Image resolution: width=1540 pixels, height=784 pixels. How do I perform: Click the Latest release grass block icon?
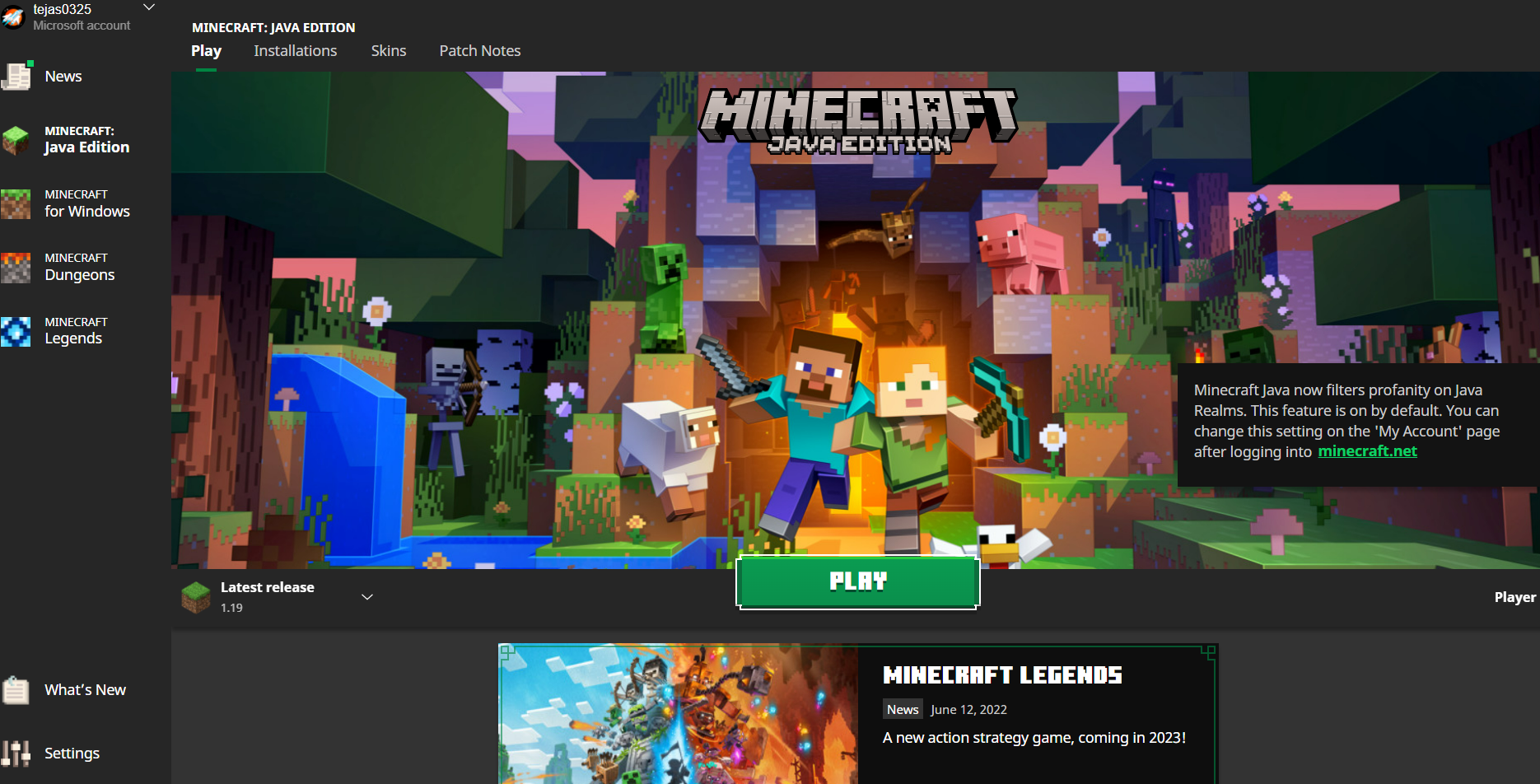point(196,597)
